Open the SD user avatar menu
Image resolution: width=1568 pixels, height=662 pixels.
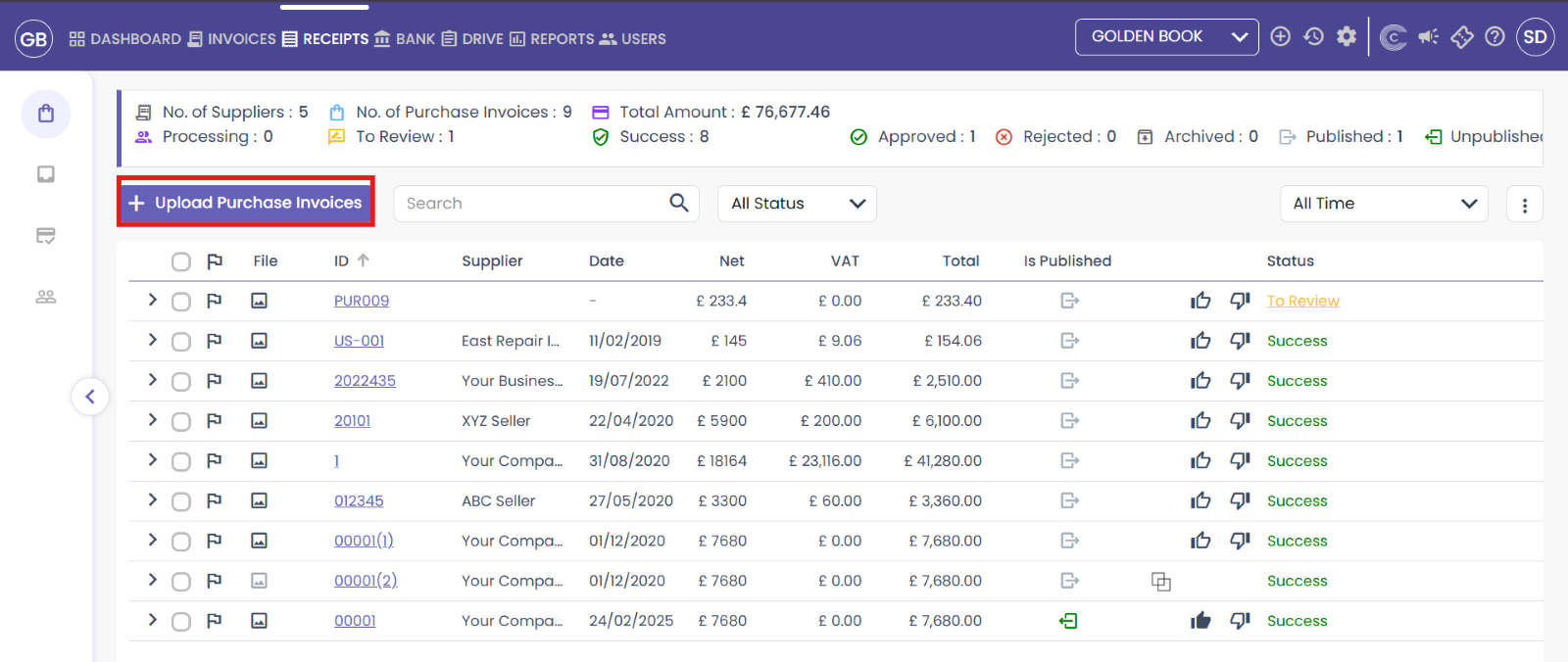[1535, 37]
